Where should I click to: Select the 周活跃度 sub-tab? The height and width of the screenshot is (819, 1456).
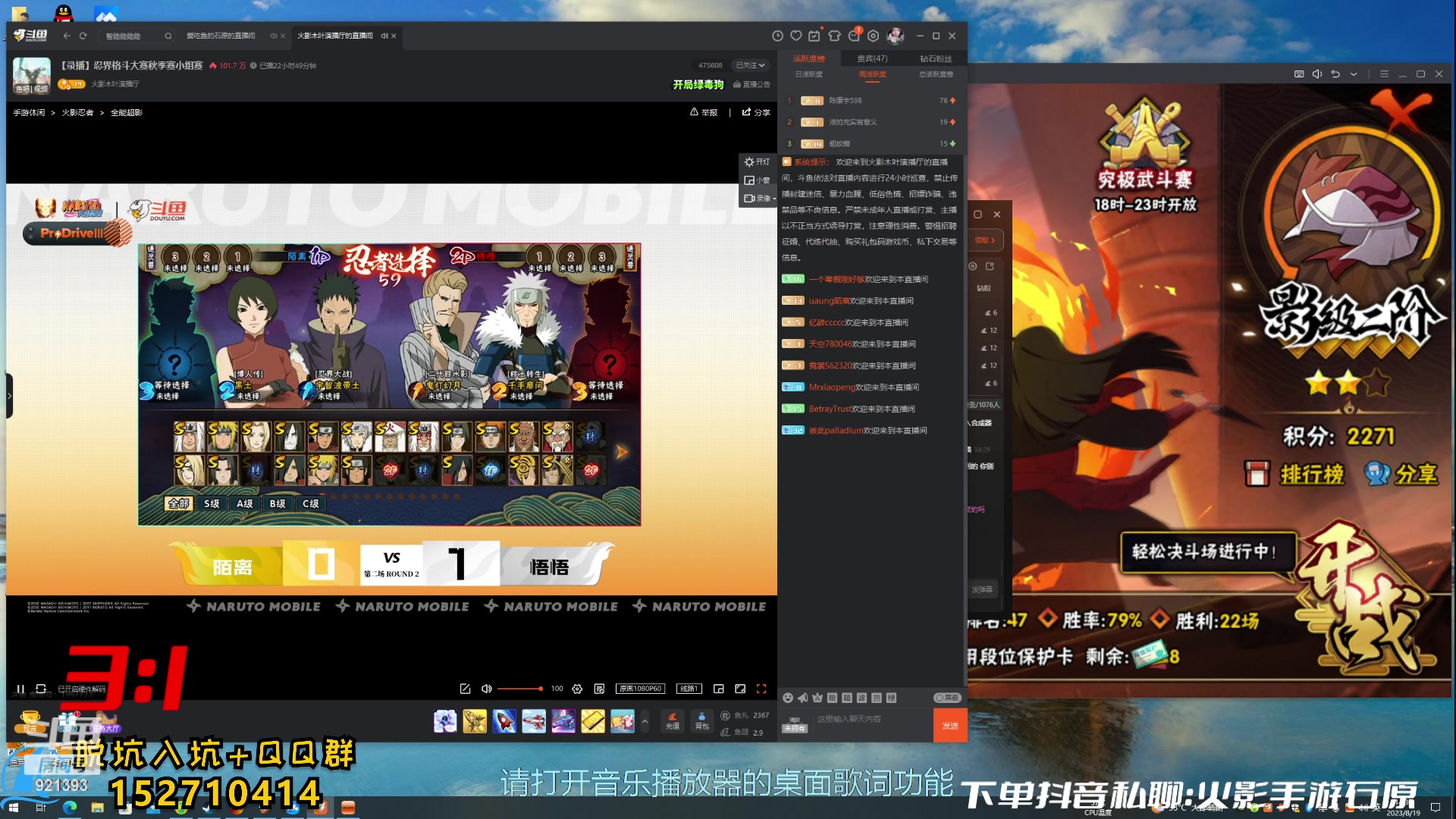[872, 74]
